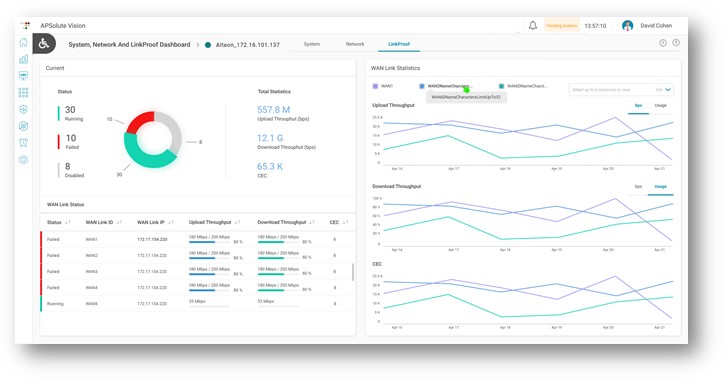
Task: Click the 30 Running status count
Action: 70,110
